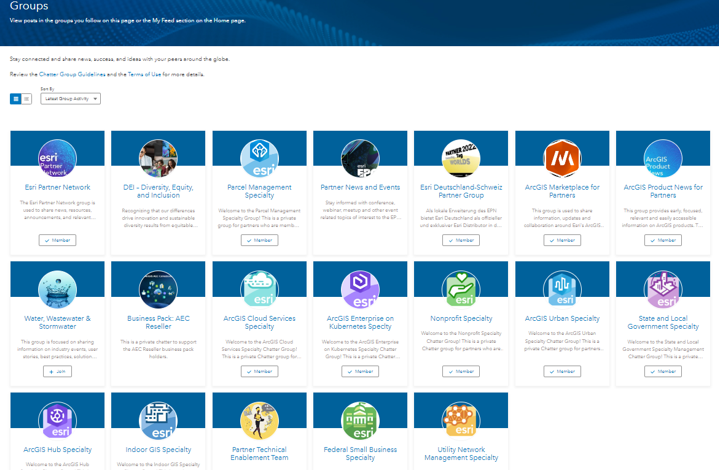Toggle Member status for ArcGIS Cloud Services Specialty

(259, 371)
